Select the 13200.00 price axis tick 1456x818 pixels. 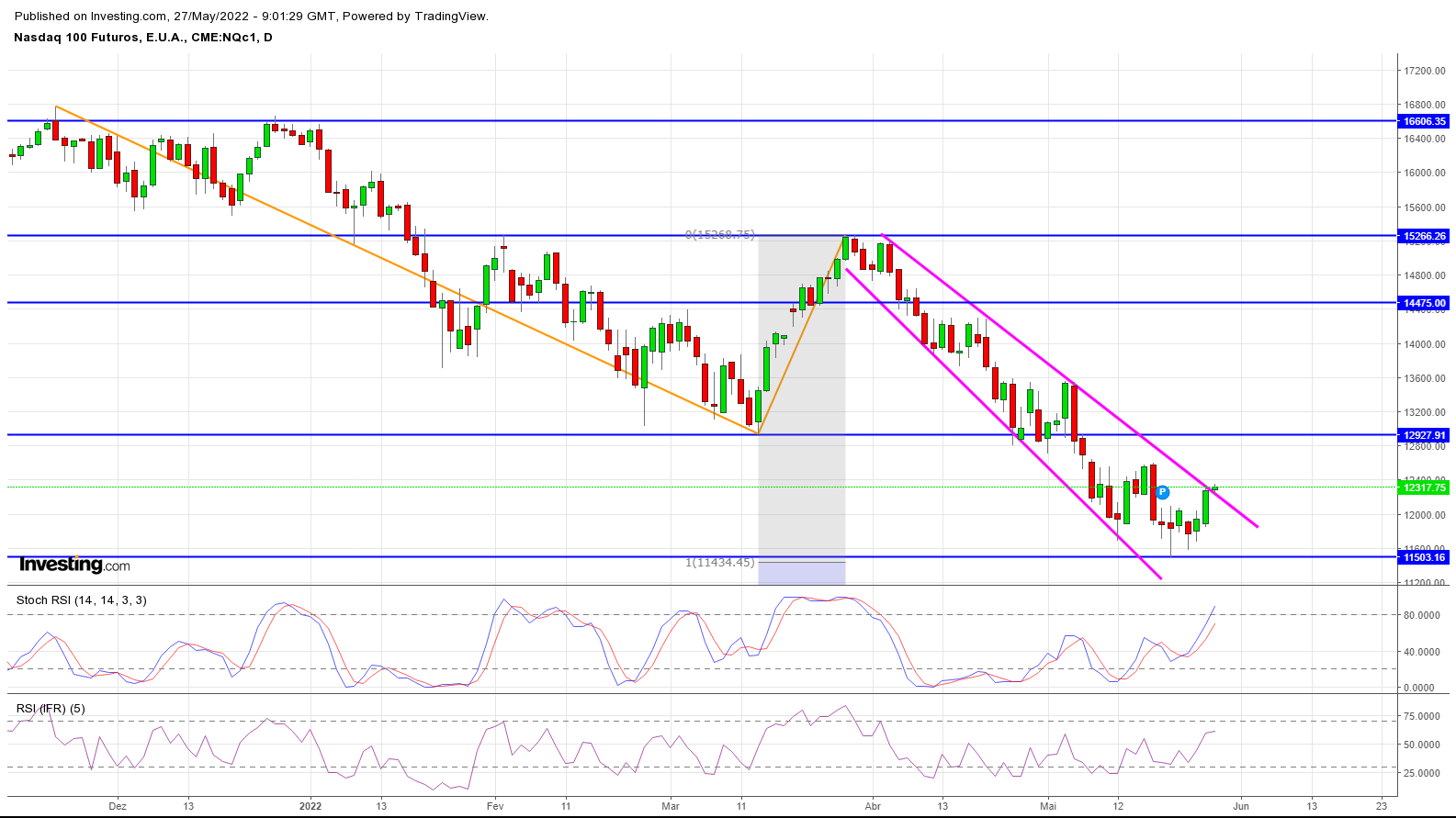click(1425, 412)
